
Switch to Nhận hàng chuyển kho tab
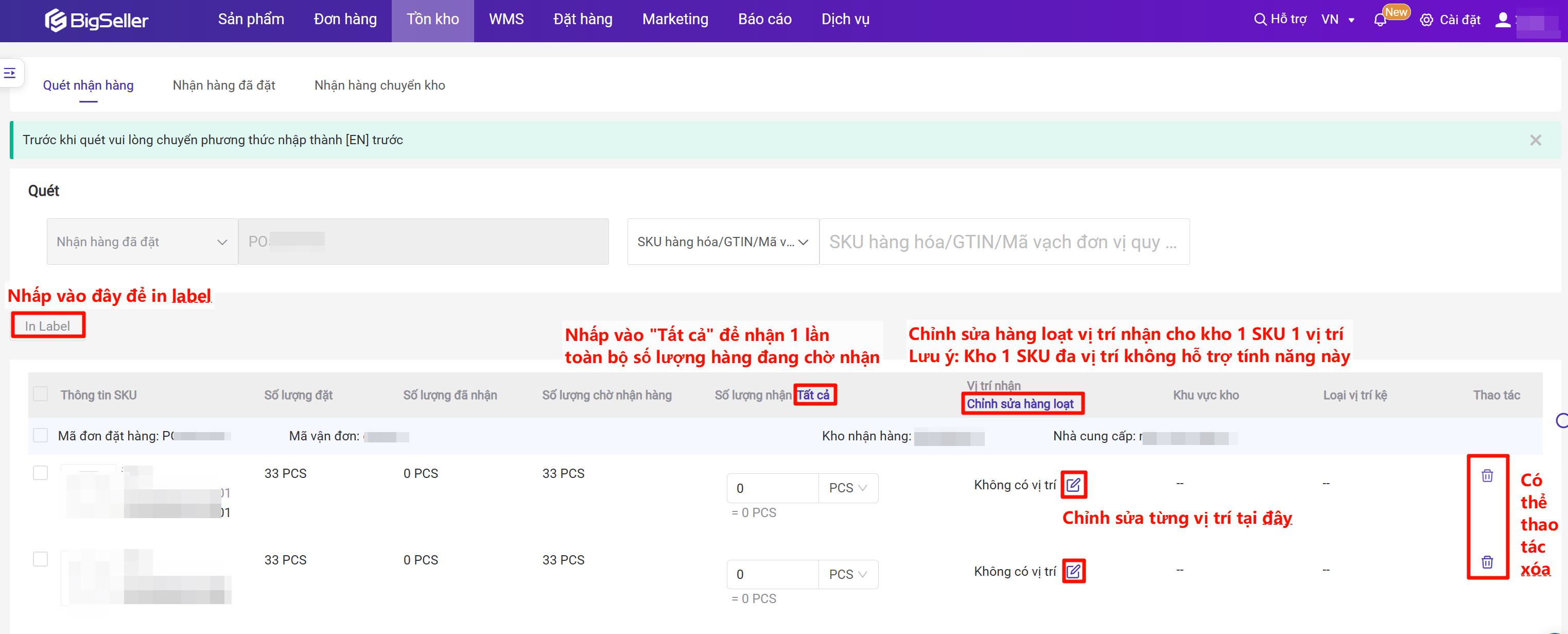pos(379,85)
